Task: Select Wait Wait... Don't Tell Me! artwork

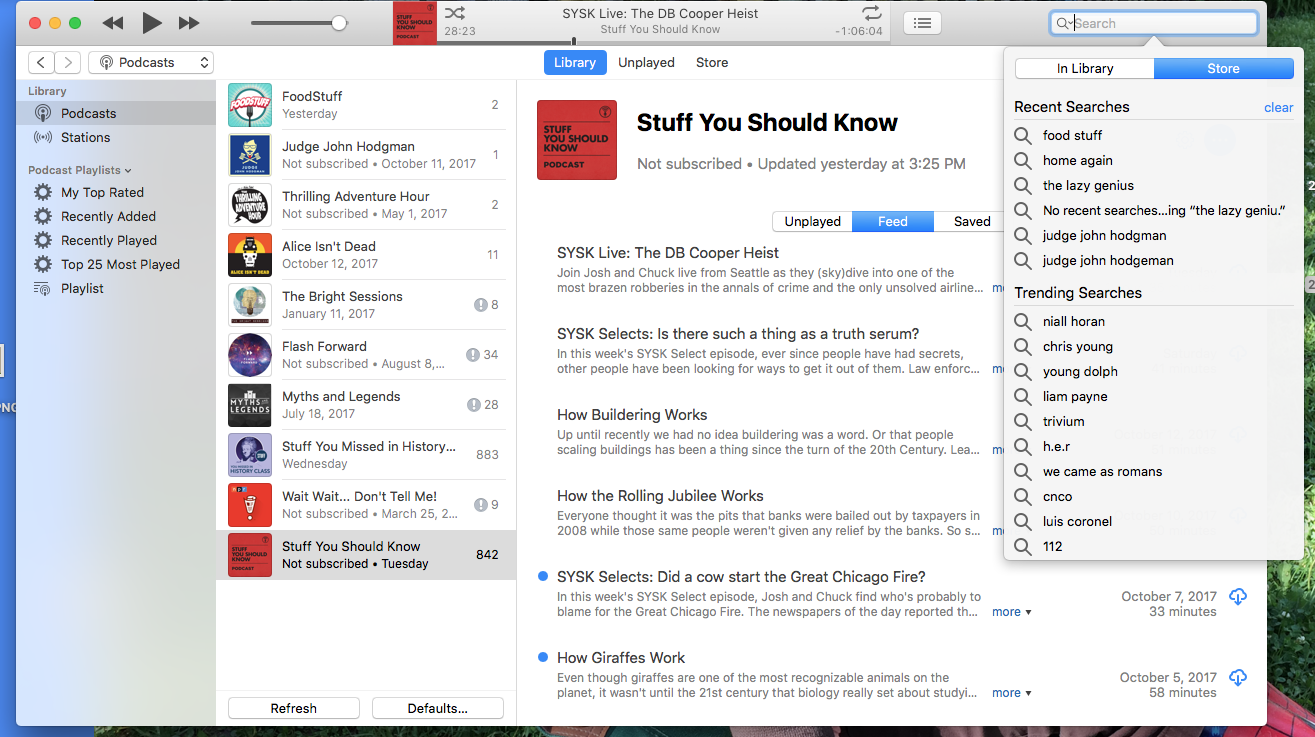Action: pos(250,505)
